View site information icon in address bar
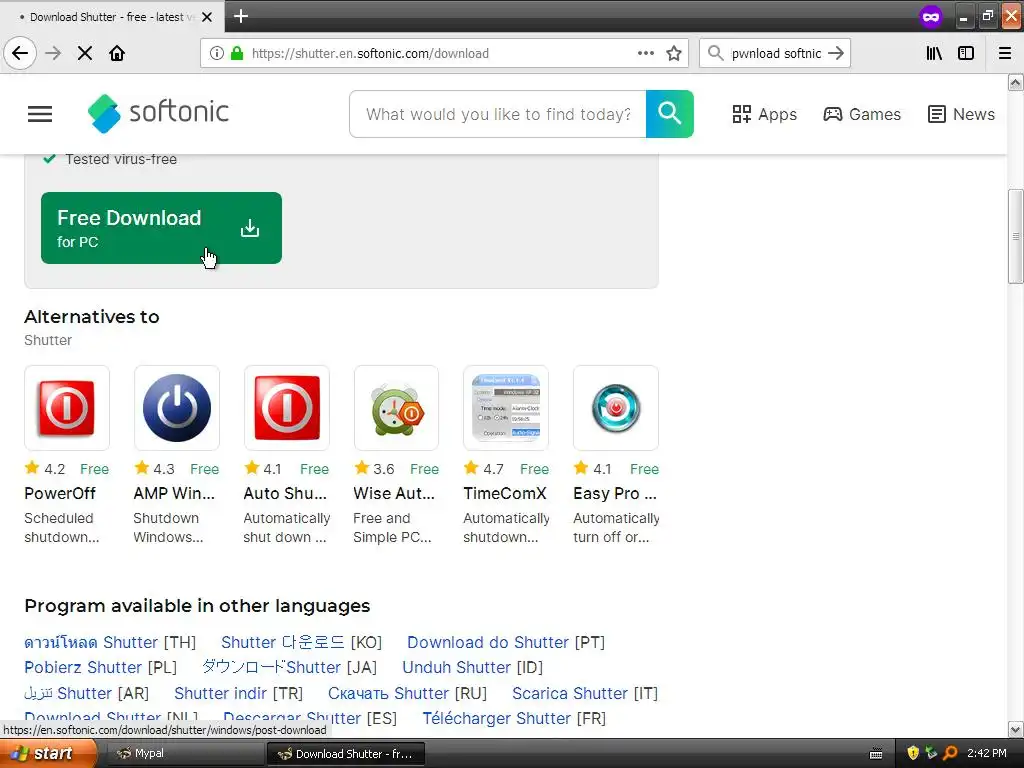 [x=216, y=54]
